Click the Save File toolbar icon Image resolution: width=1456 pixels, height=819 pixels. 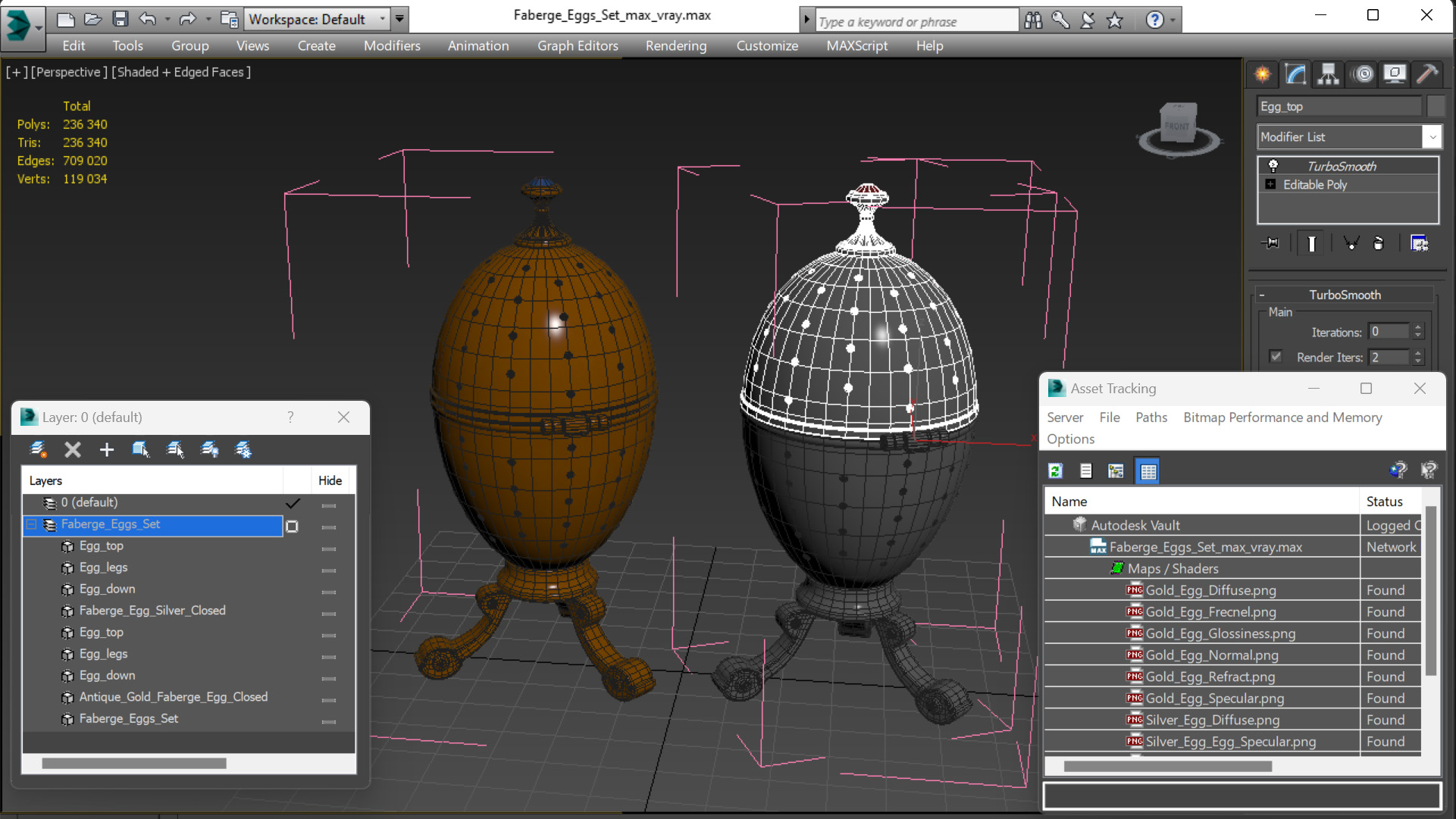click(120, 19)
